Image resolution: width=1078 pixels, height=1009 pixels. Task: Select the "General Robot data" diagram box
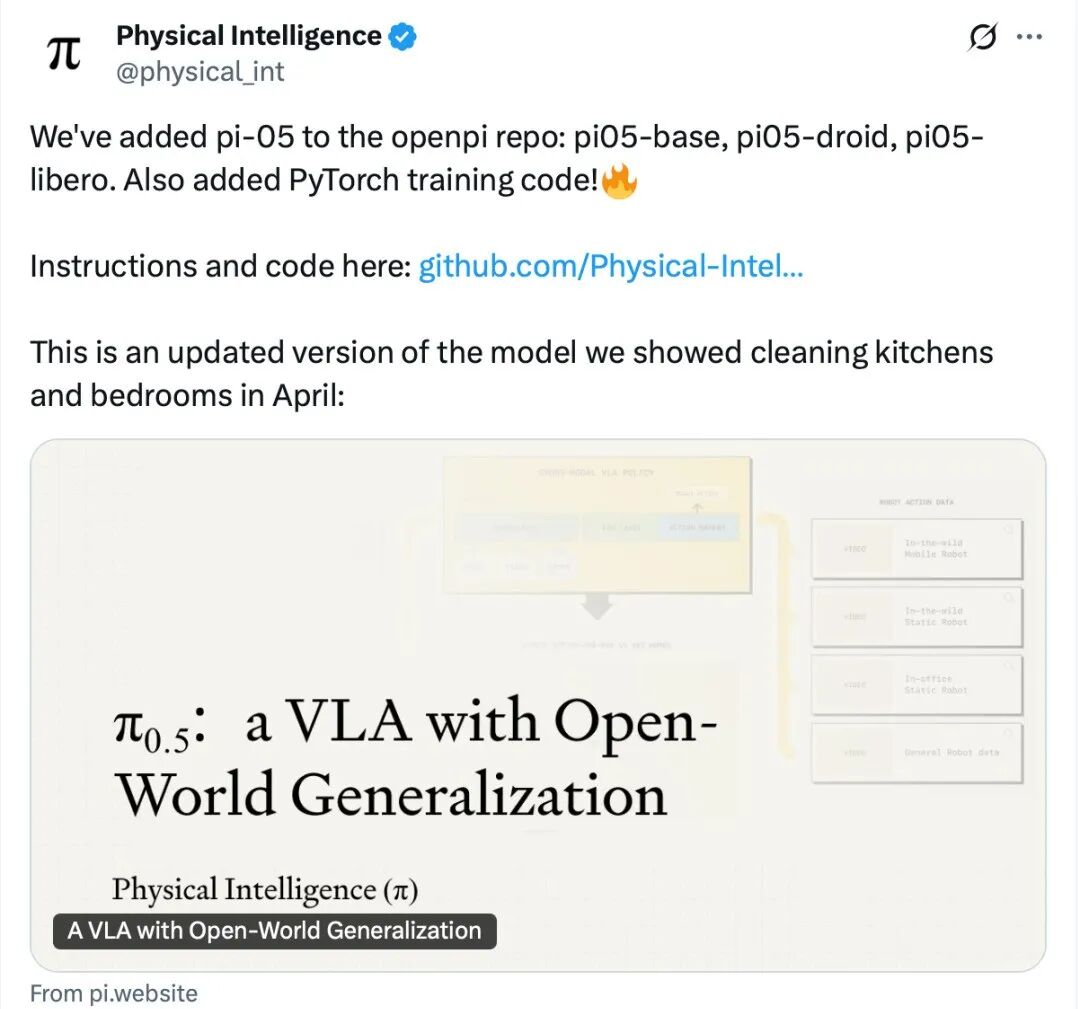click(x=917, y=752)
